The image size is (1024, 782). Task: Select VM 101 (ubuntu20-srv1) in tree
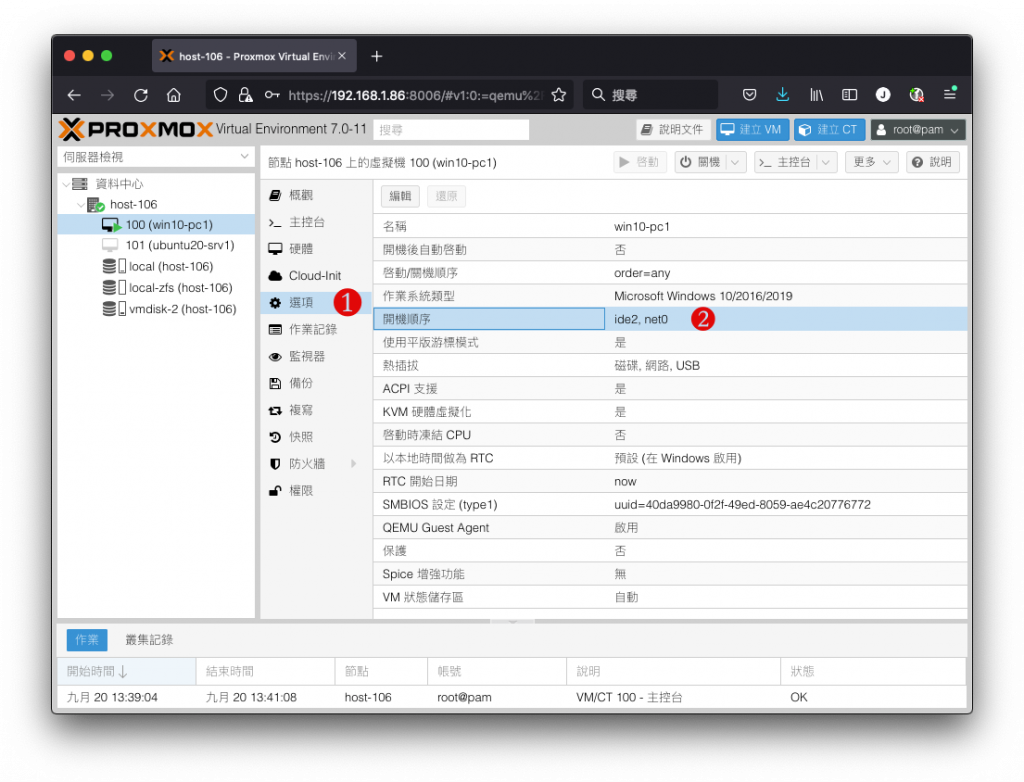tap(156, 245)
